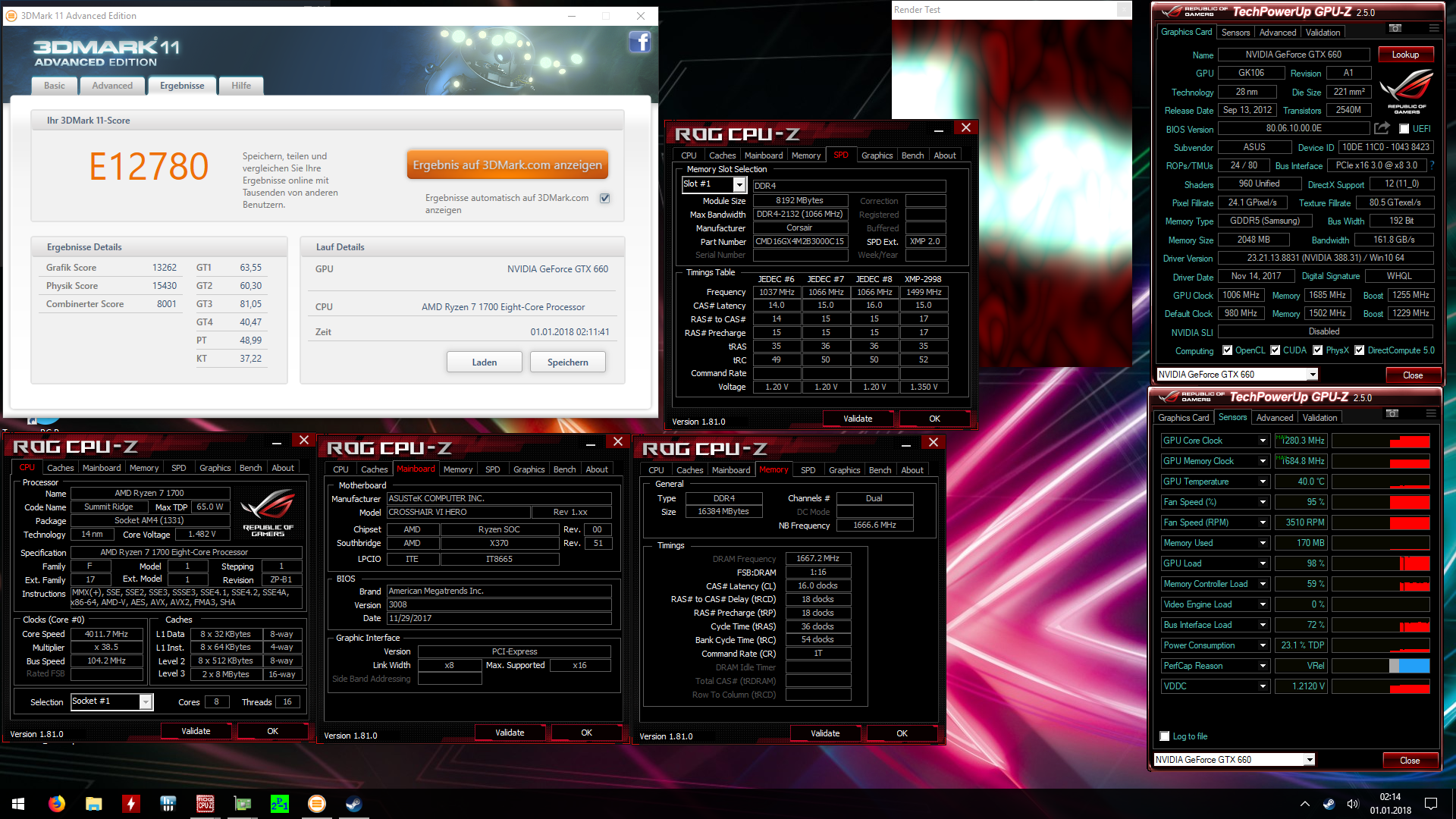Enable Log to file in GPU-Z Sensors
This screenshot has height=819, width=1456.
[x=1165, y=736]
